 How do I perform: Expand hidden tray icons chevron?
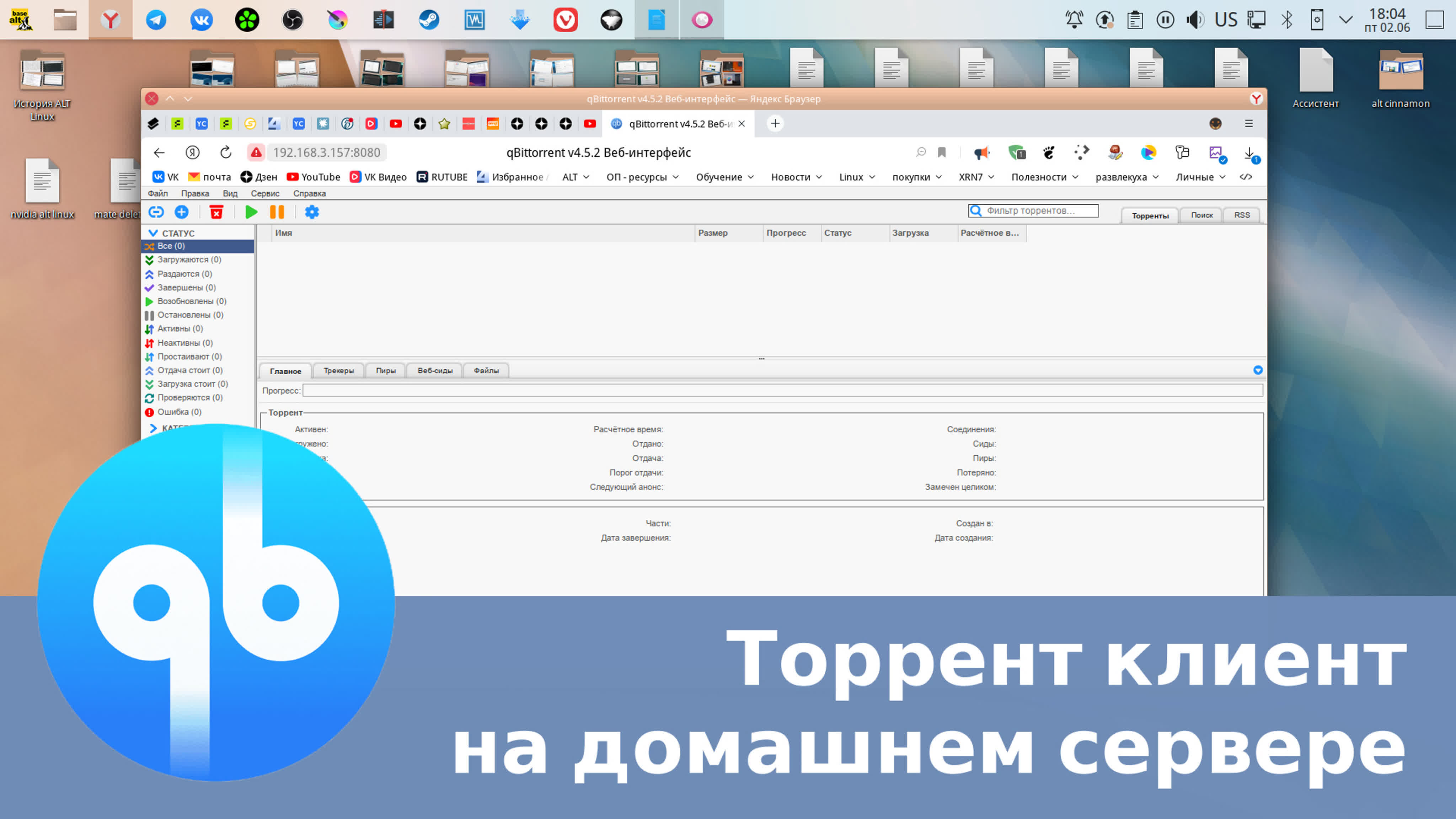[x=1346, y=20]
